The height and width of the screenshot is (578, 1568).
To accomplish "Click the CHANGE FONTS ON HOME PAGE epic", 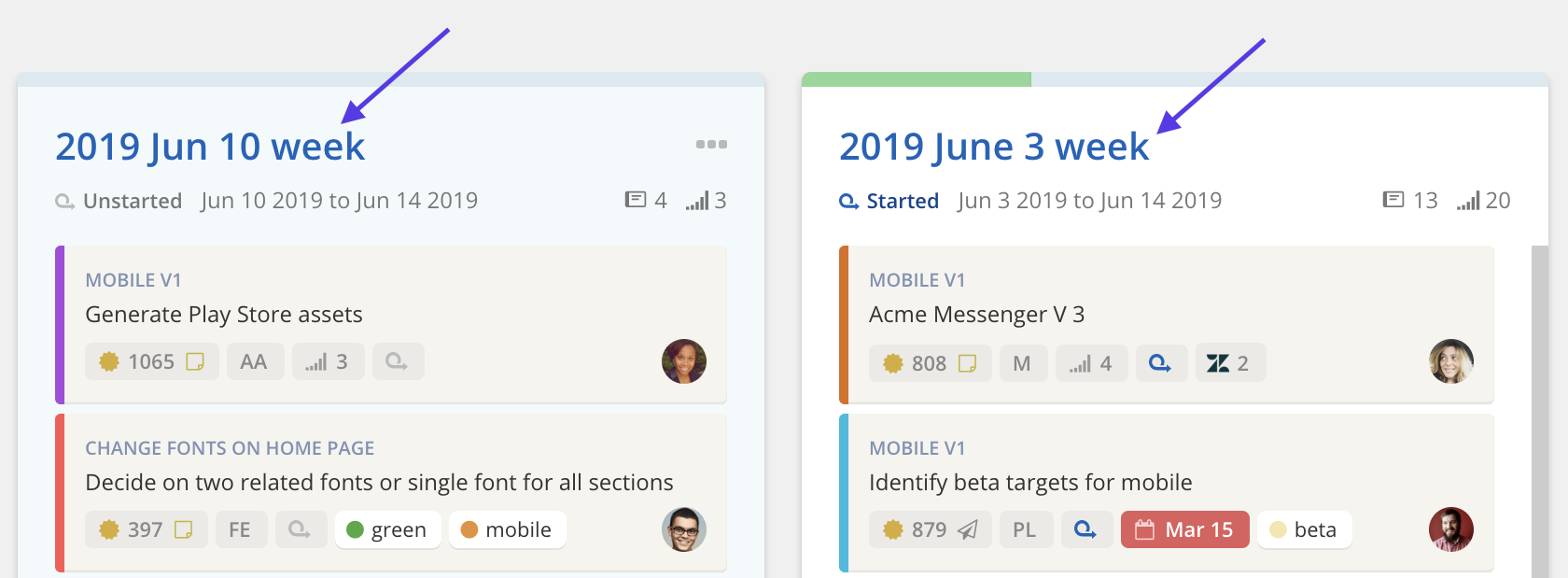I will [230, 448].
